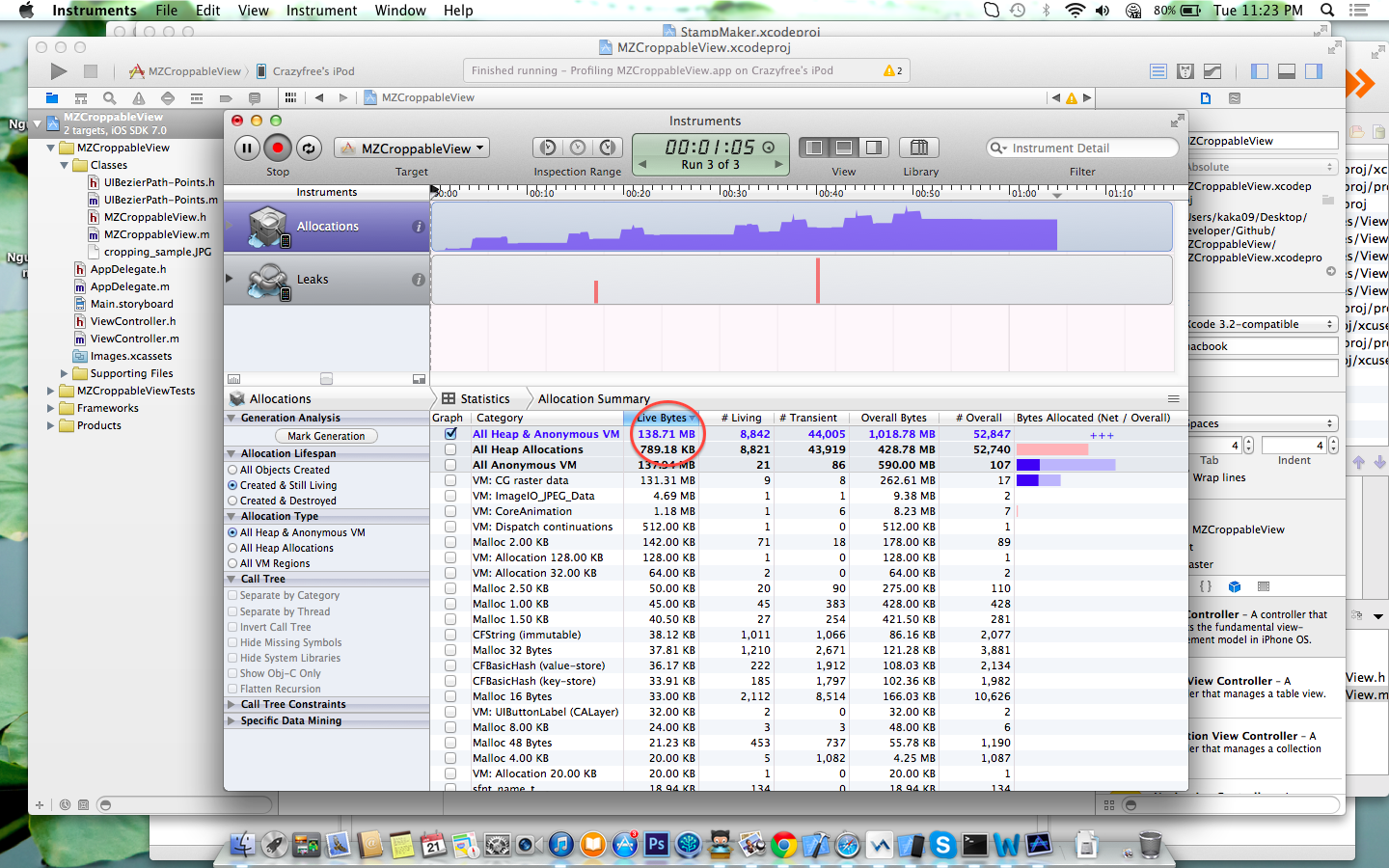Screen dimensions: 1389x868
Task: Open Xcode search navigator icon
Action: (x=110, y=98)
